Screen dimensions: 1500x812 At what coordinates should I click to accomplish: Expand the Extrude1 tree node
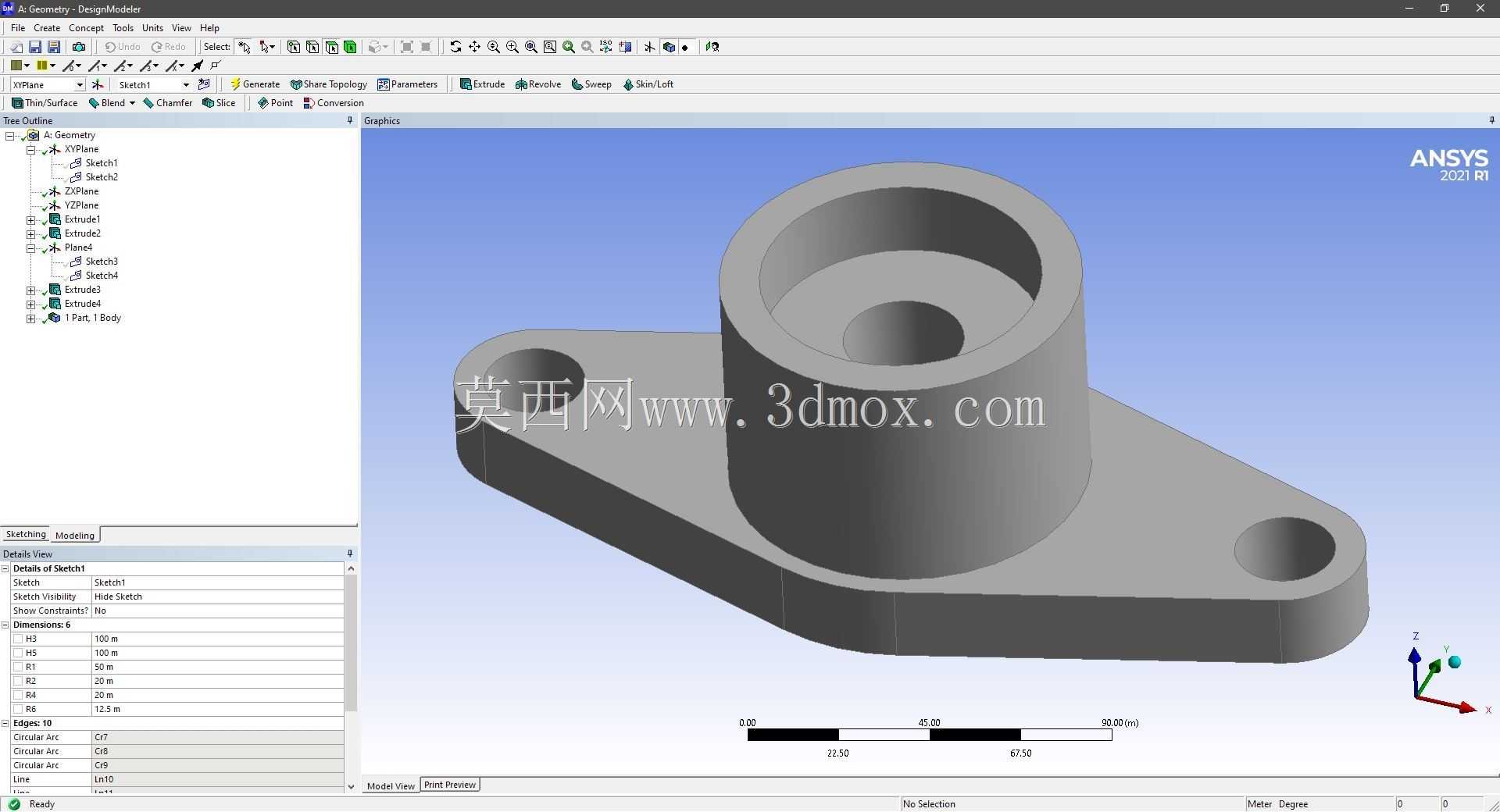point(31,220)
